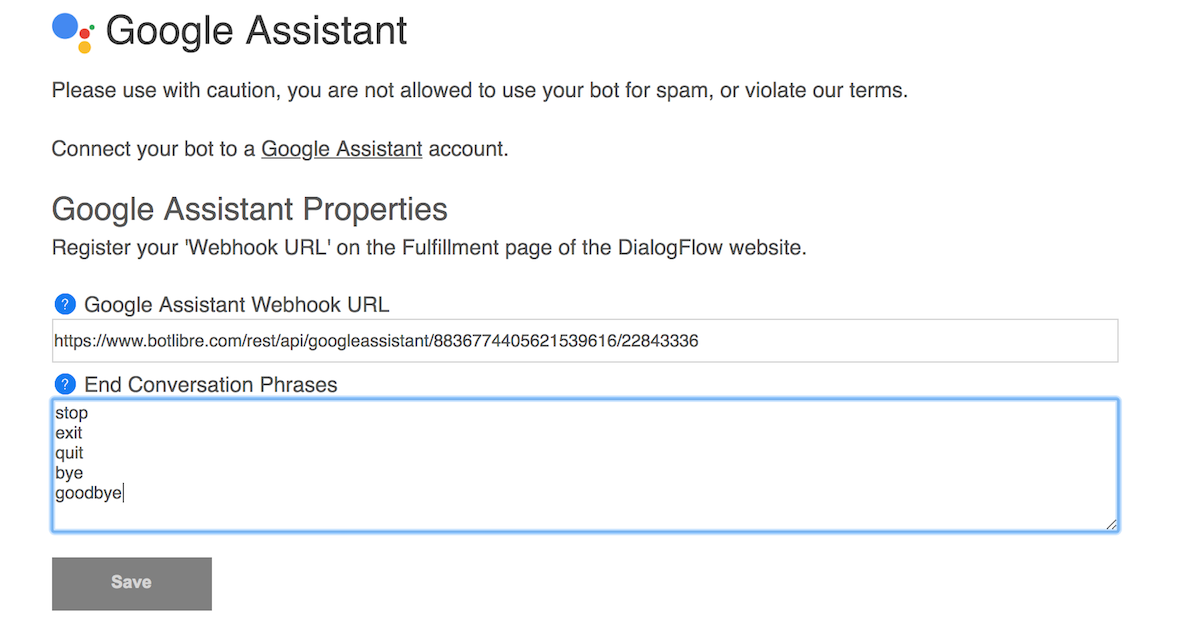Click the webhook URL text starting with https://www.botlibre.com
The height and width of the screenshot is (624, 1200).
point(376,341)
